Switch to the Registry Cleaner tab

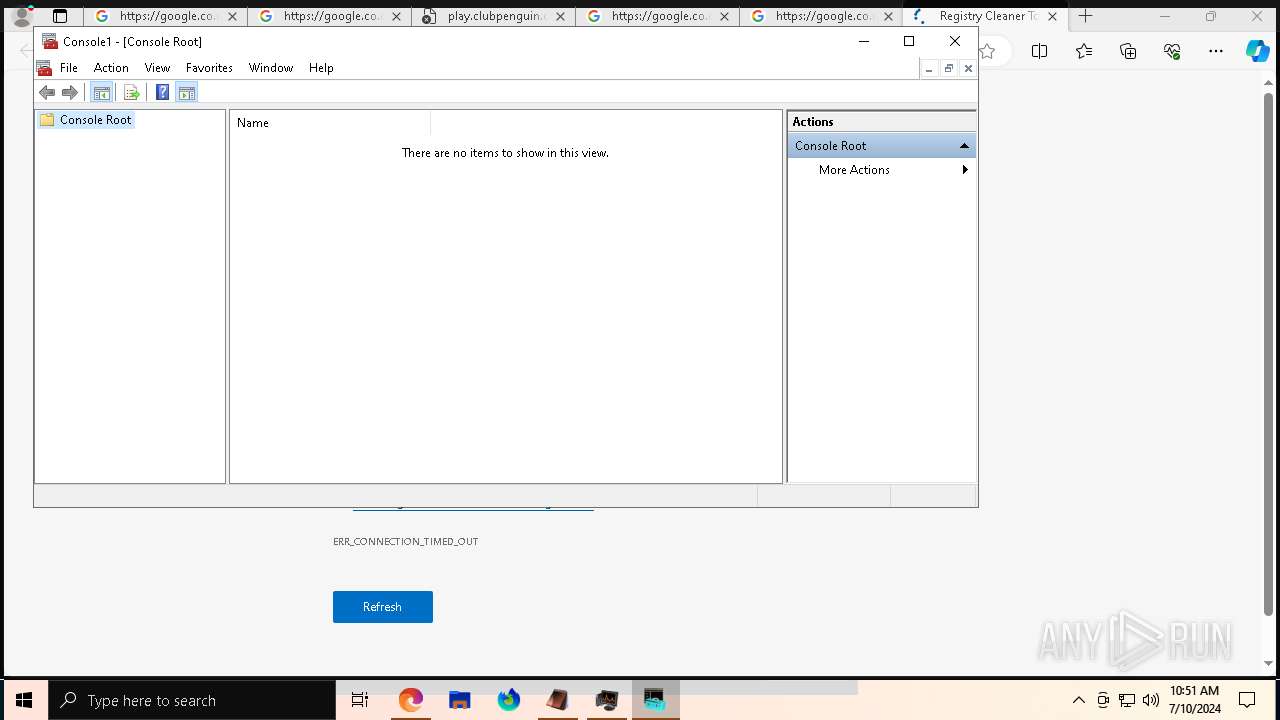tap(985, 16)
